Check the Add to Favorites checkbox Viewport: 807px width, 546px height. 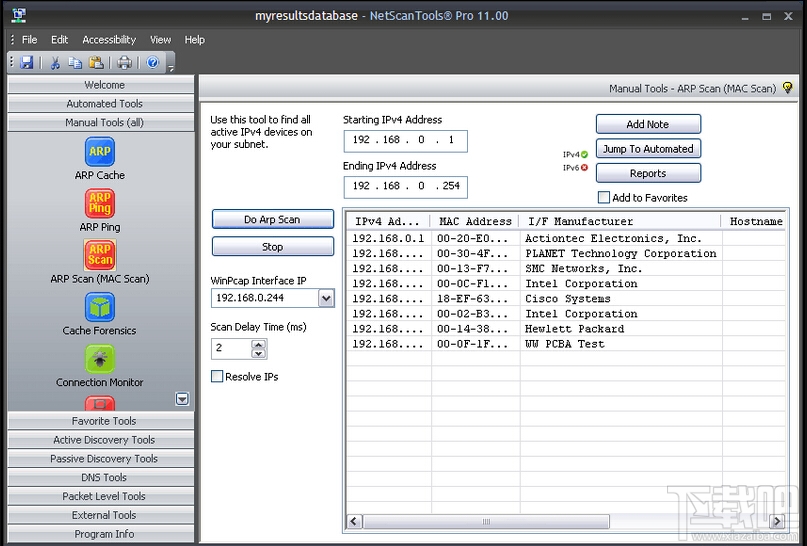(x=604, y=198)
